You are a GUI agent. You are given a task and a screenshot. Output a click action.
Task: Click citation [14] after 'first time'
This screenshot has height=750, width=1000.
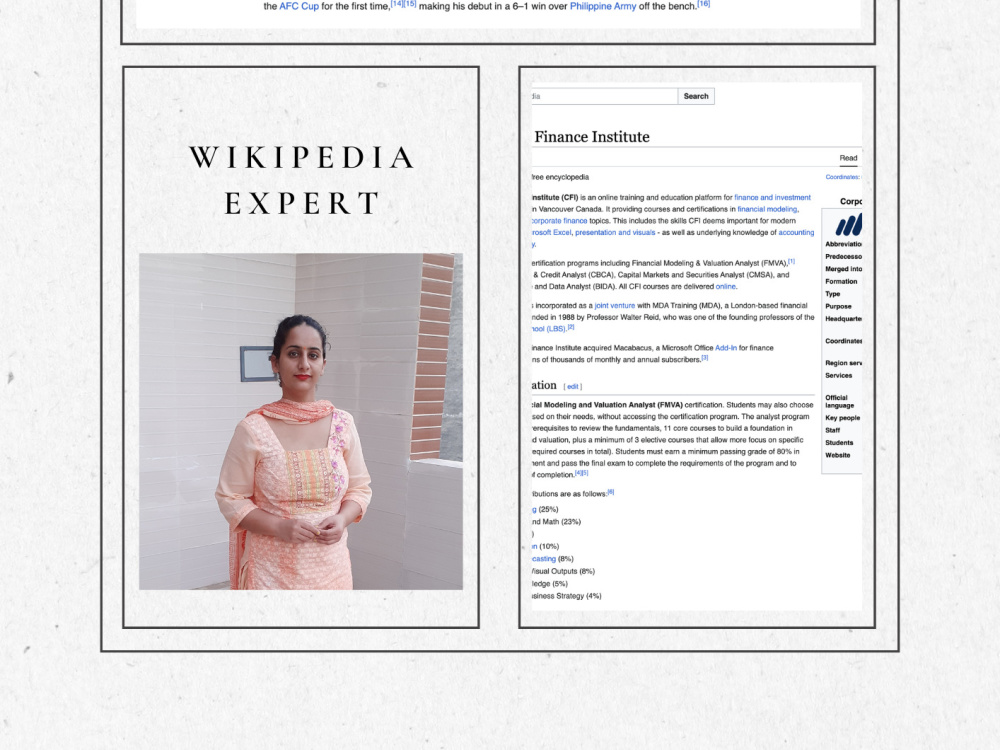(397, 4)
